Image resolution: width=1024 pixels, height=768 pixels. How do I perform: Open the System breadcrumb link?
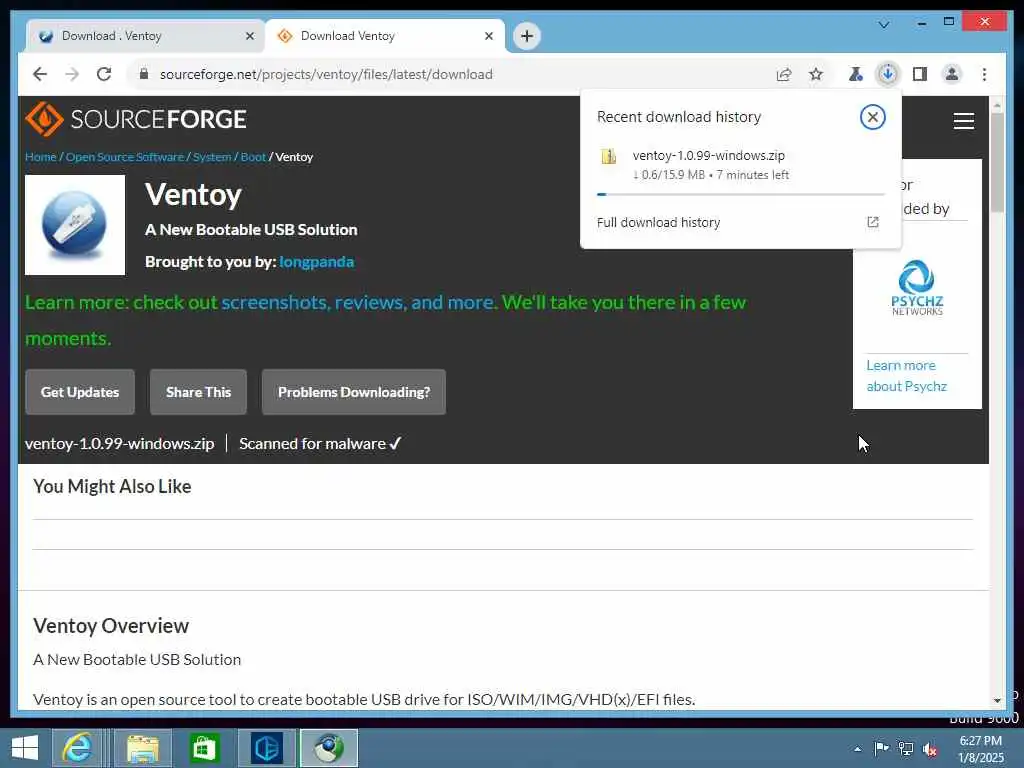click(212, 157)
